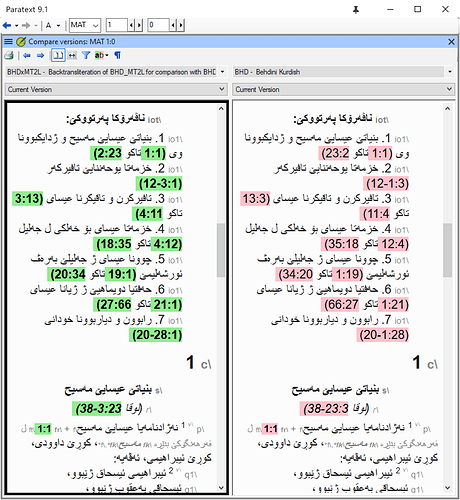This screenshot has width=460, height=500.
Task: Go to previous difference with left arrow
Action: (x=27, y=55)
